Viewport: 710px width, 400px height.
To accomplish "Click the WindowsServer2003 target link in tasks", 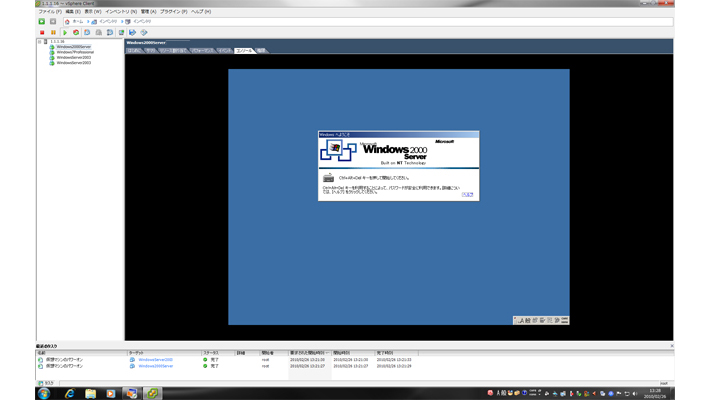I will (155, 360).
